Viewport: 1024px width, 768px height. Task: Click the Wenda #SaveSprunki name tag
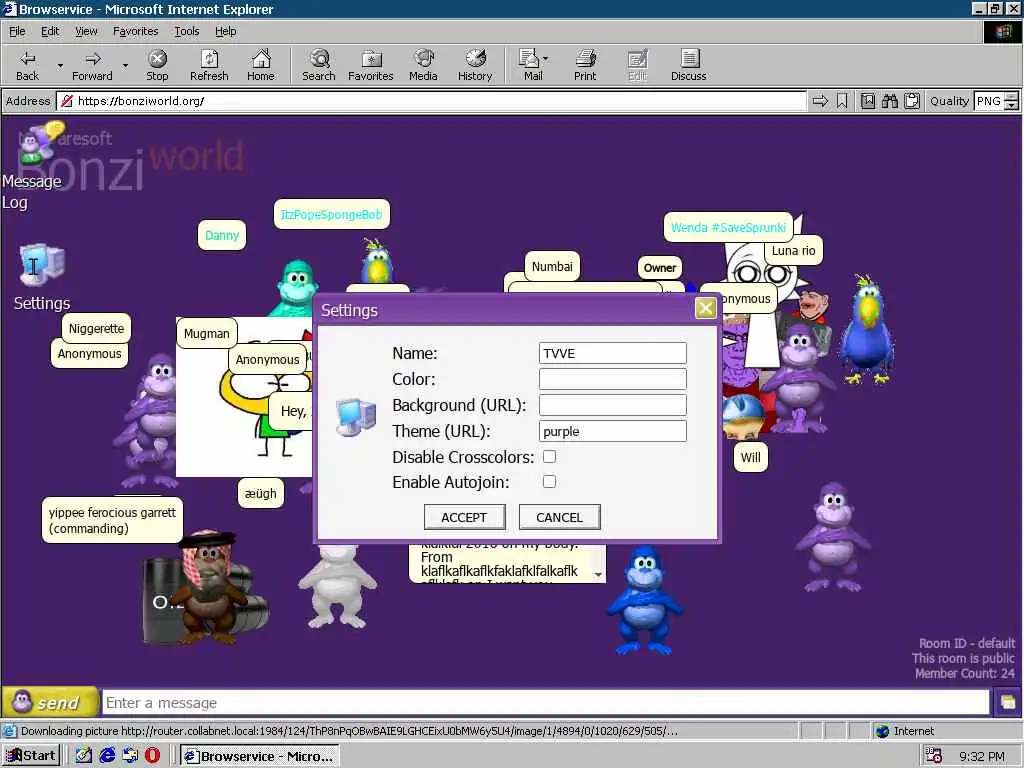(728, 227)
